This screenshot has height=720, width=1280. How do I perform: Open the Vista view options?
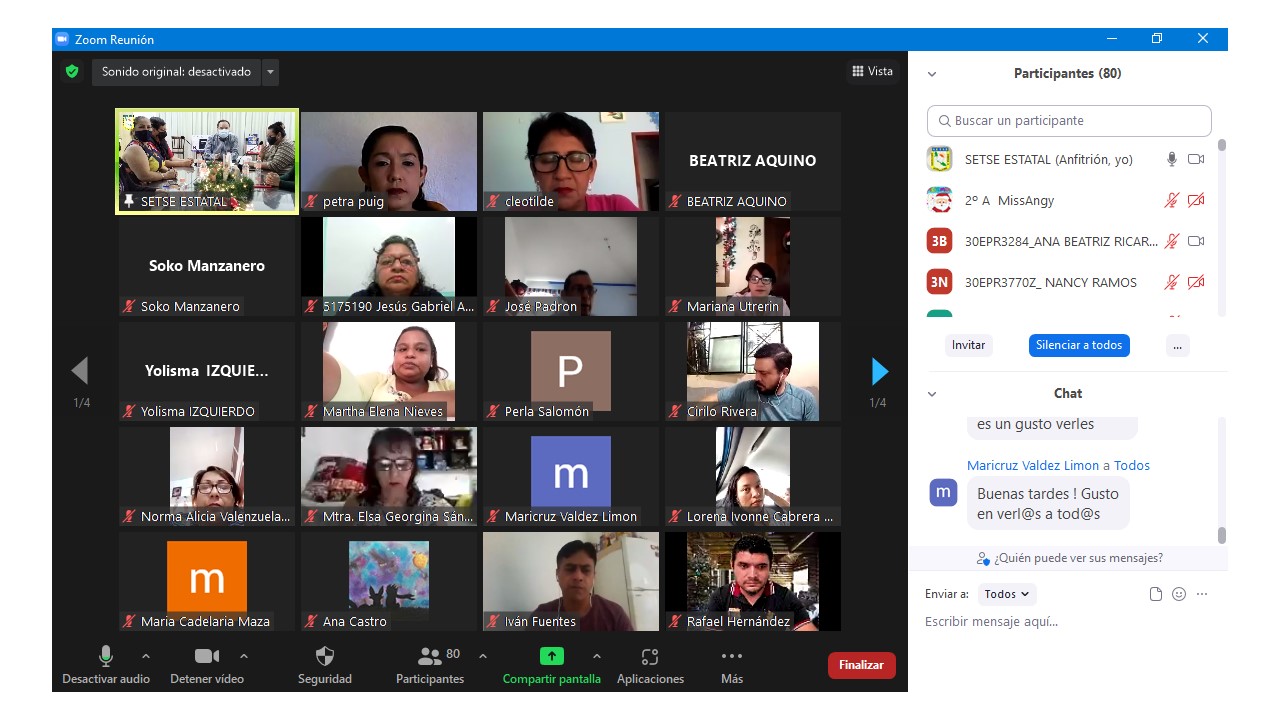point(872,71)
